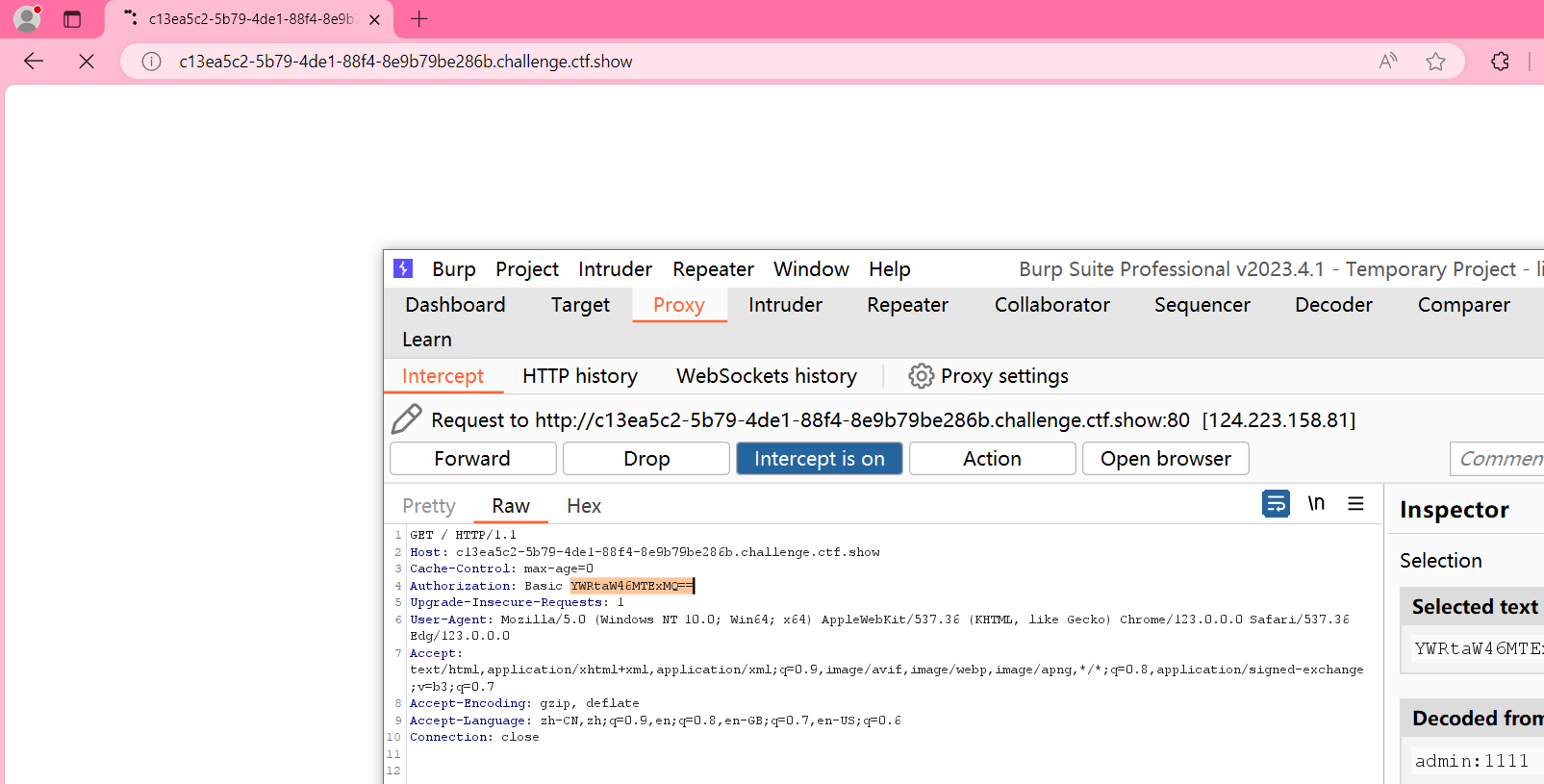
Task: Open the editor hamburger options menu
Action: pos(1355,503)
